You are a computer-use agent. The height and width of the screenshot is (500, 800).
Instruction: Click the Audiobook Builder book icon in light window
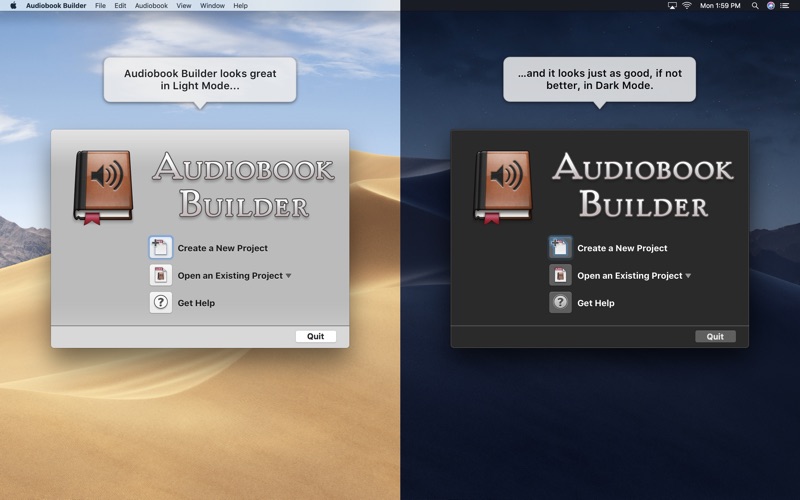click(x=104, y=187)
